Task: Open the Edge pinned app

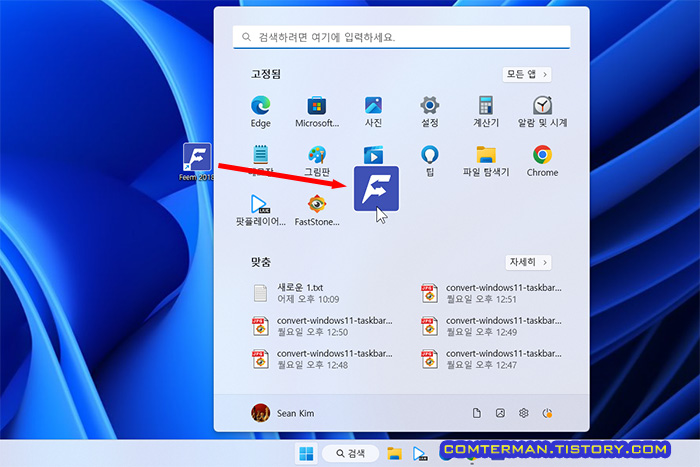Action: coord(260,112)
